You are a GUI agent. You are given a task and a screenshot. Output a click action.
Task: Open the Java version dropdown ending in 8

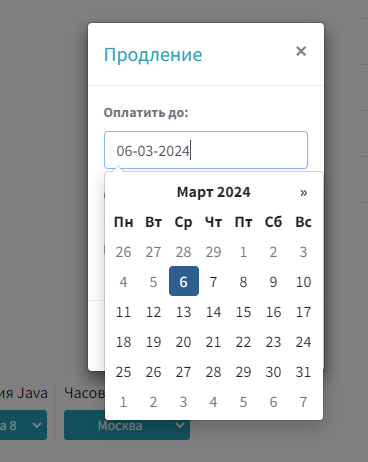pos(23,425)
